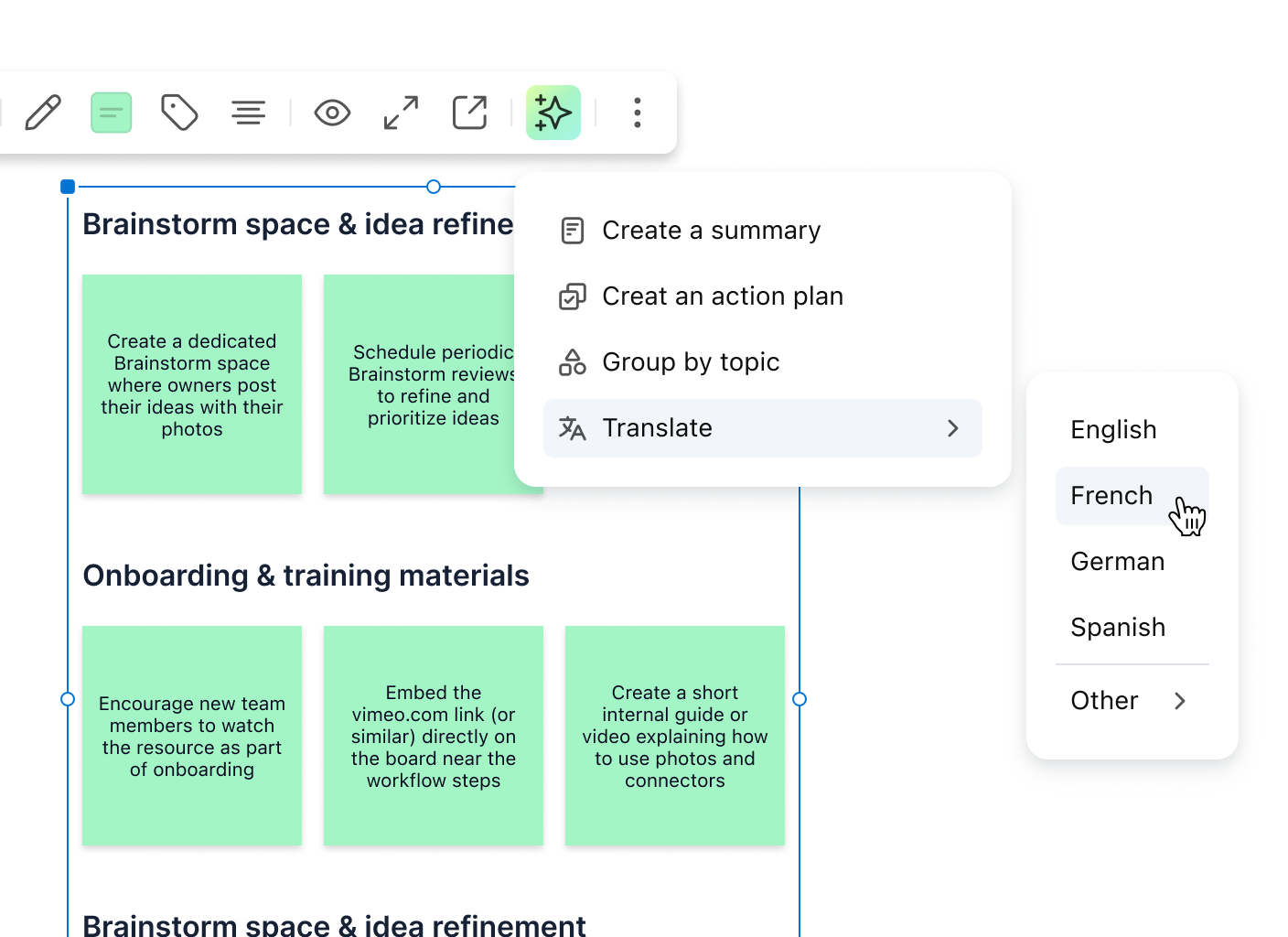Open Other languages submenu
The height and width of the screenshot is (937, 1288).
1132,701
